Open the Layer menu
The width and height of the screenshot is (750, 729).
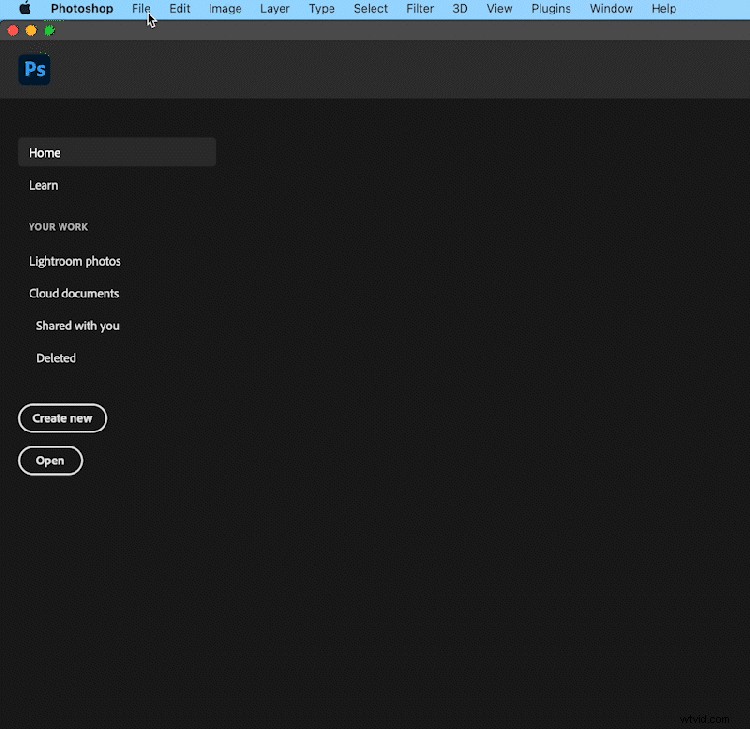[274, 9]
